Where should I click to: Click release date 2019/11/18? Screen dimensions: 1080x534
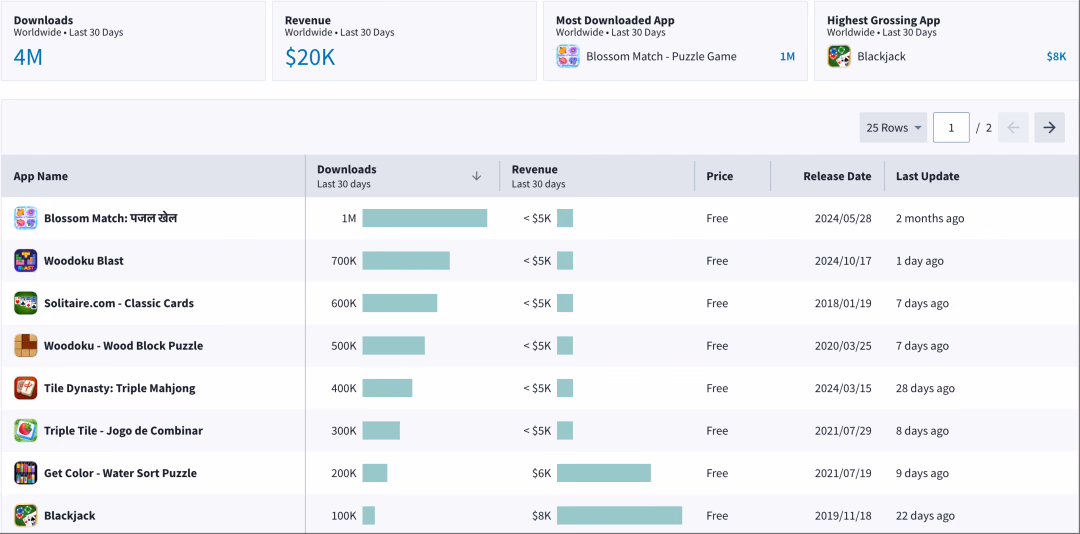(x=843, y=515)
